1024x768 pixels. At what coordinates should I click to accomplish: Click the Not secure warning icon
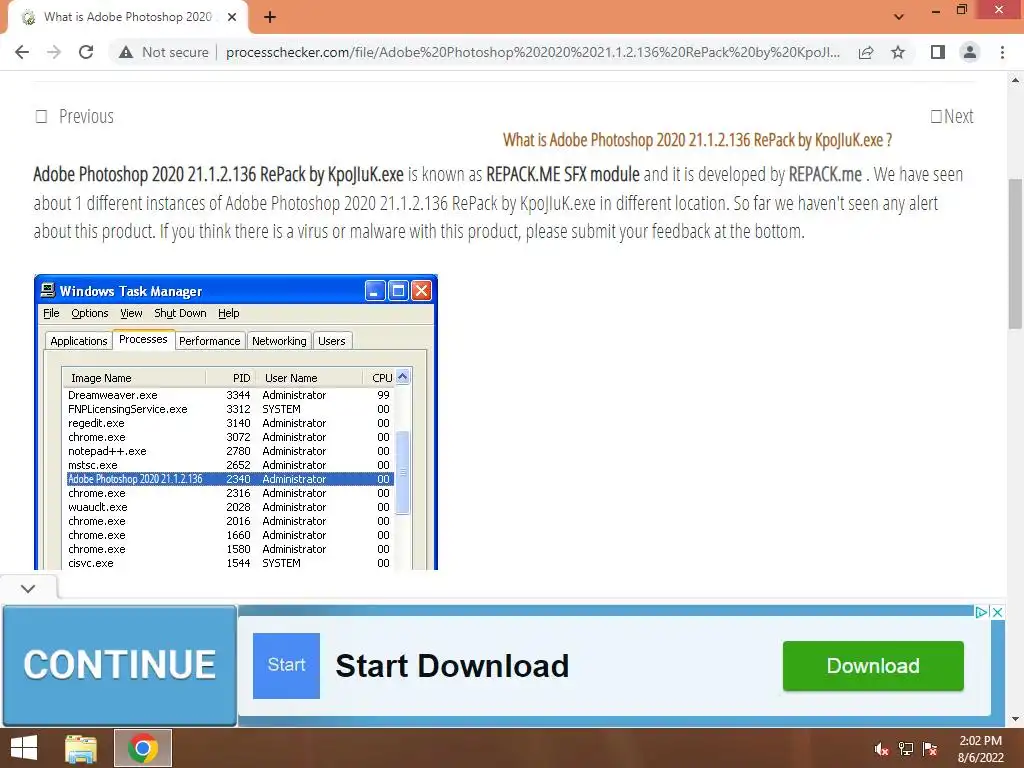click(x=126, y=52)
